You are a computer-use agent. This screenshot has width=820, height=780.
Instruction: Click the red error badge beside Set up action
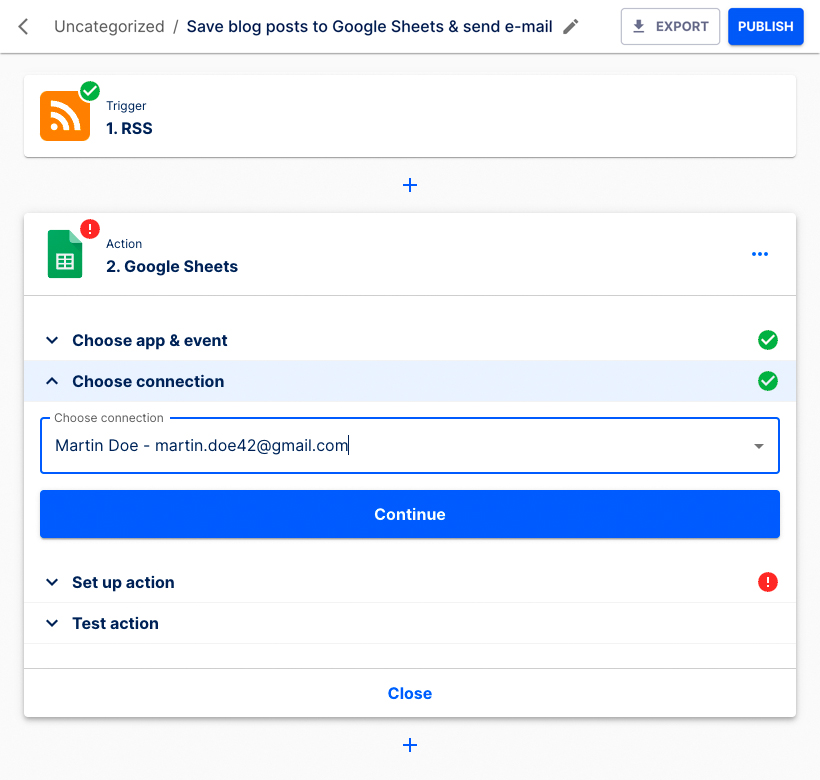768,582
